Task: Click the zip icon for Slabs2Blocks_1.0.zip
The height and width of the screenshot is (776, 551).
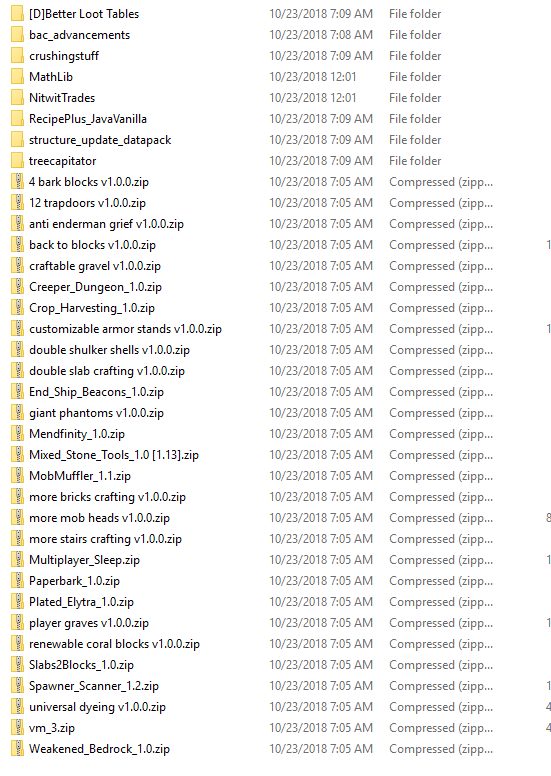Action: tap(17, 665)
